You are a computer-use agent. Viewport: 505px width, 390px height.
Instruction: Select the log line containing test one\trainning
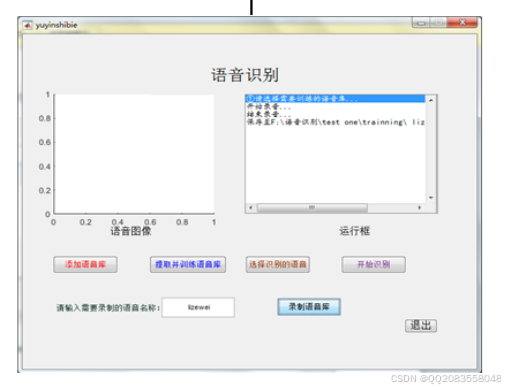pyautogui.click(x=335, y=122)
